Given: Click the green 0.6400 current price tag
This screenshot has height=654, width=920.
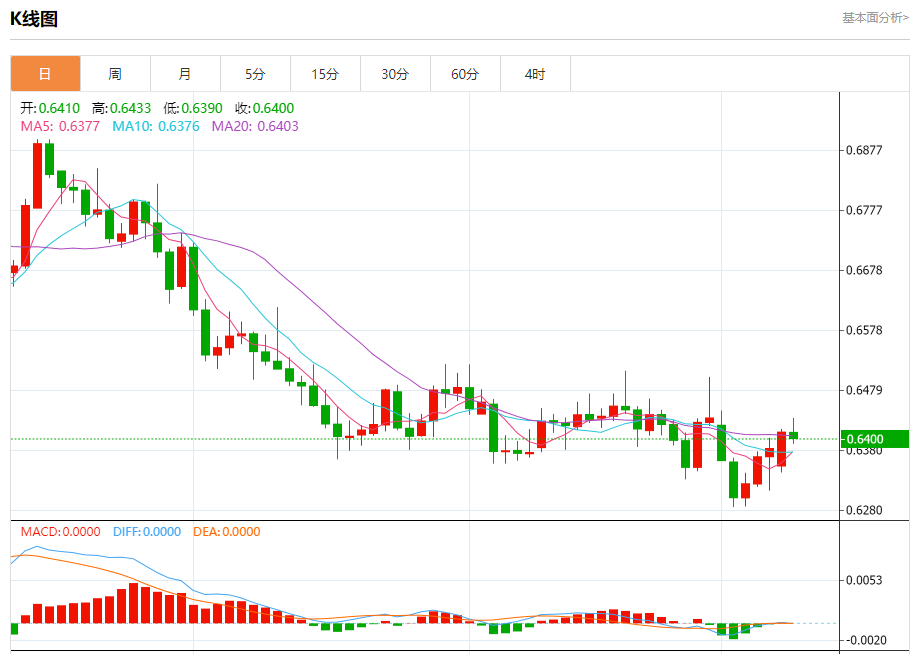Looking at the screenshot, I should pos(874,439).
